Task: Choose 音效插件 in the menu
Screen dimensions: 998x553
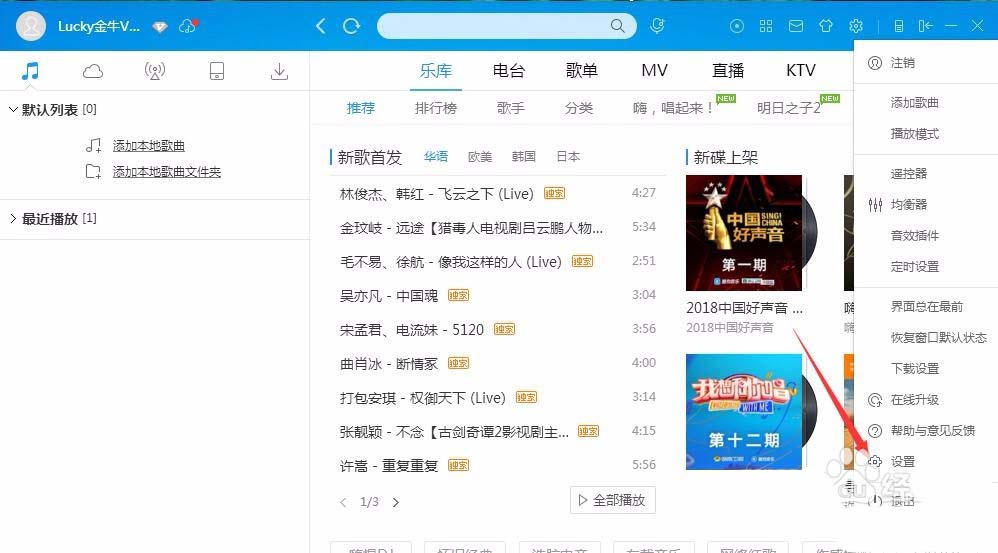Action: tap(915, 235)
